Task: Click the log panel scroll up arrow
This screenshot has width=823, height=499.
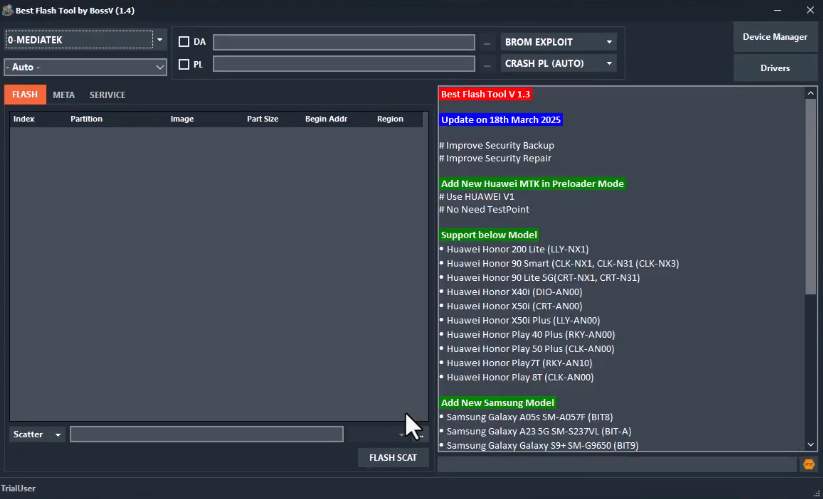Action: 810,93
